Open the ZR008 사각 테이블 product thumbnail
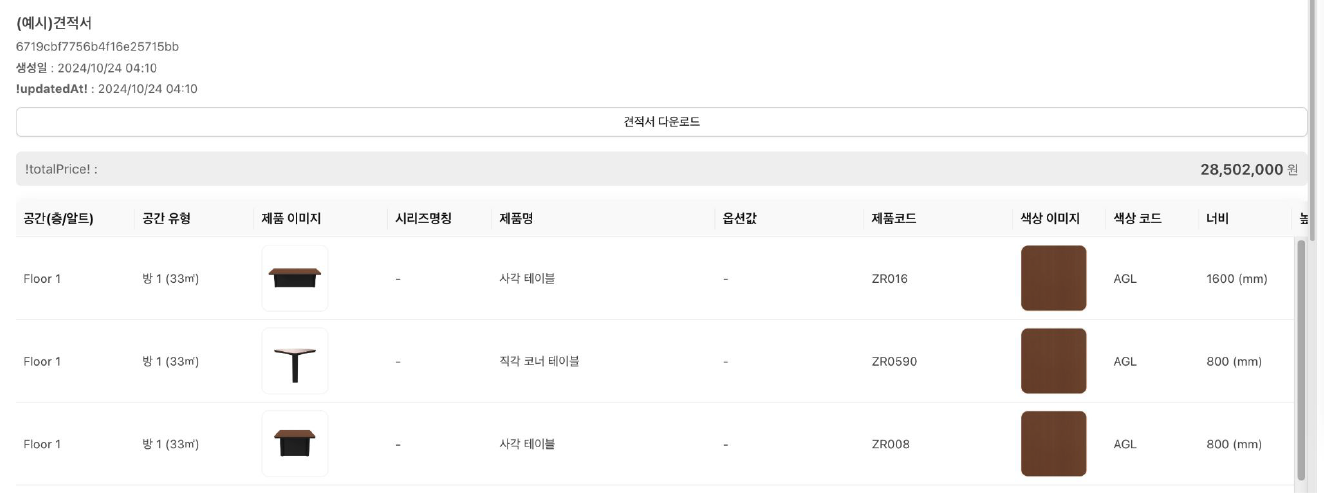Image resolution: width=1331 pixels, height=502 pixels. [x=295, y=444]
